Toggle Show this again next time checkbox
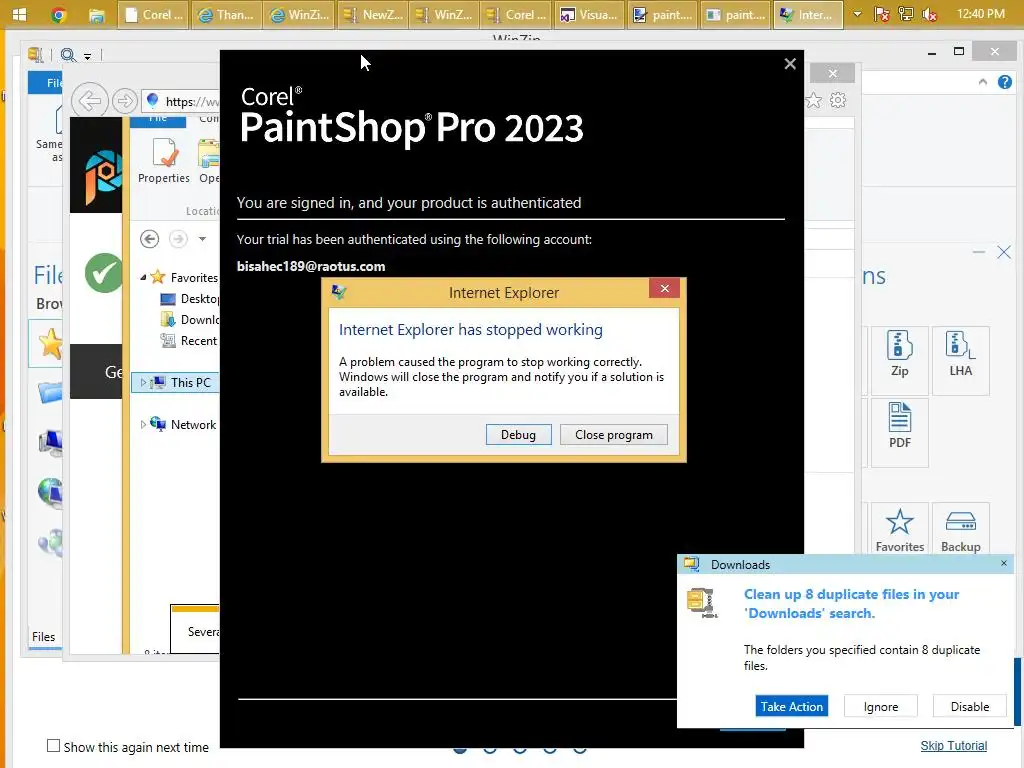This screenshot has width=1024, height=768. tap(54, 746)
